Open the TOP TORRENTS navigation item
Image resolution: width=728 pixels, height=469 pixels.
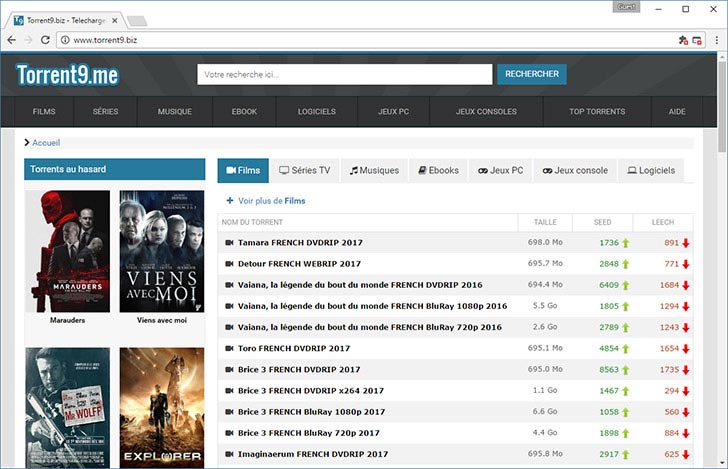pyautogui.click(x=597, y=111)
